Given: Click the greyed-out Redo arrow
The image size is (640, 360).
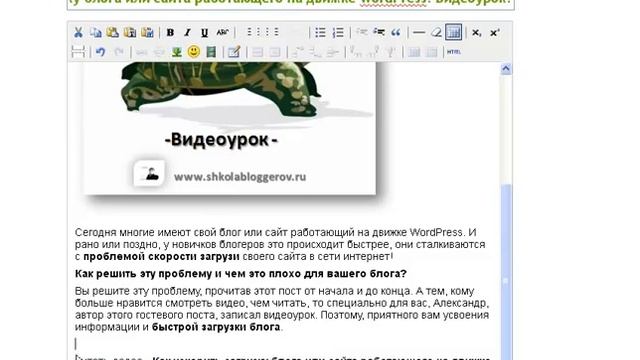Looking at the screenshot, I should (x=118, y=52).
